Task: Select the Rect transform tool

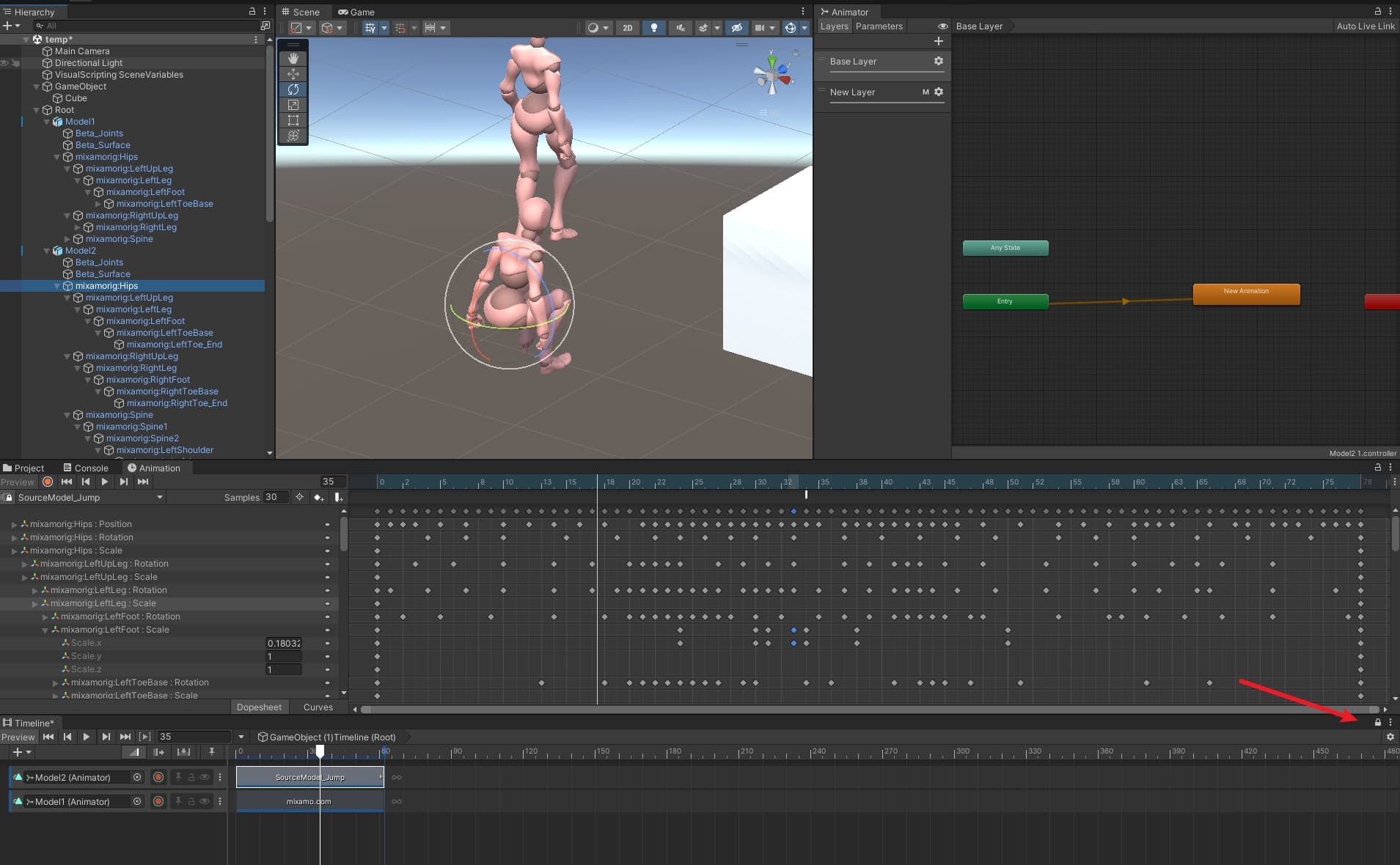Action: point(293,120)
